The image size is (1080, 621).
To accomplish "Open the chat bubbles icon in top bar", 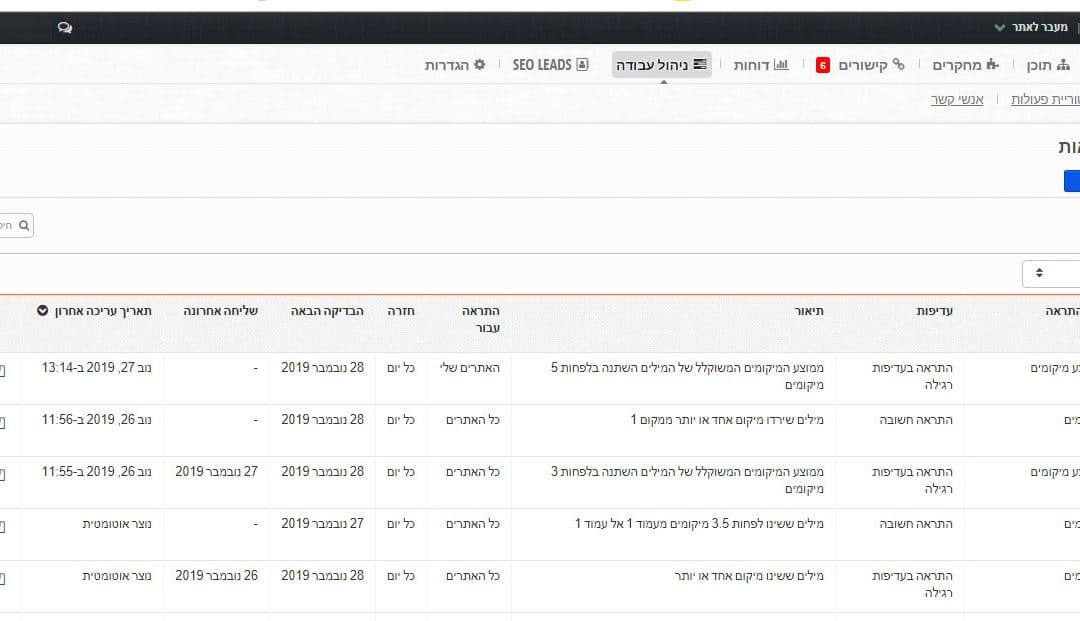I will tap(65, 28).
